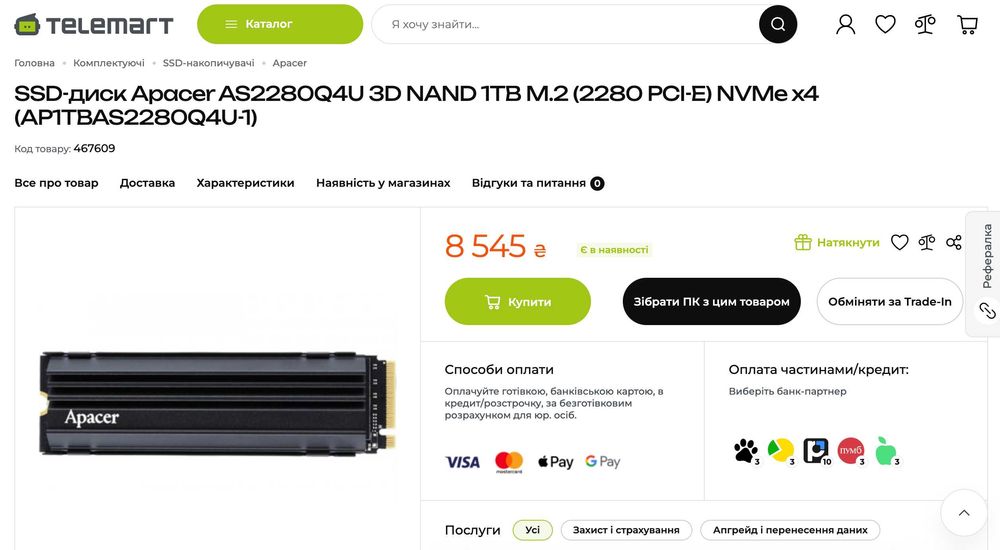Click the share icon beside the price

(954, 242)
